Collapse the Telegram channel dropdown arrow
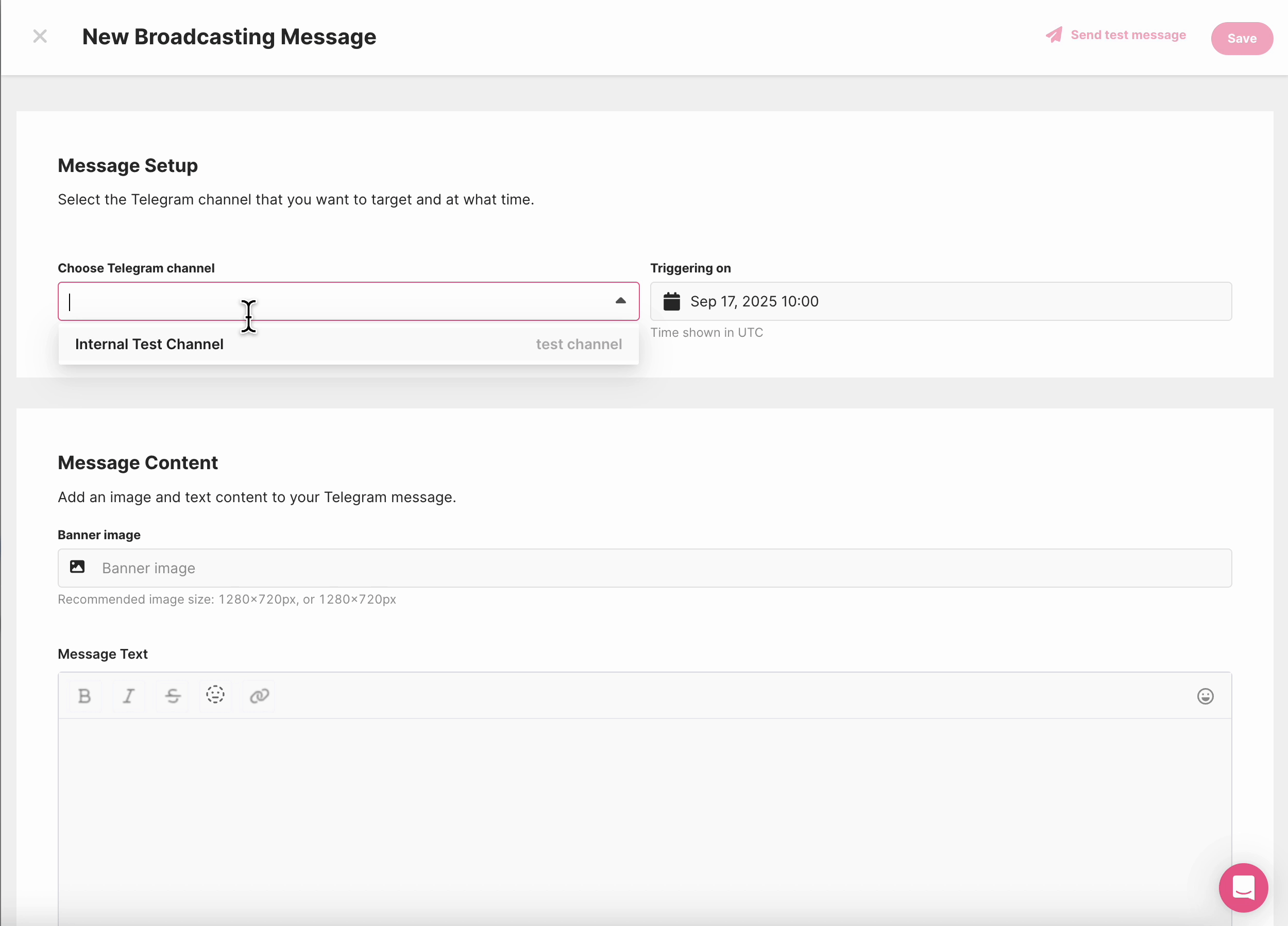Viewport: 1288px width, 926px height. coord(620,301)
